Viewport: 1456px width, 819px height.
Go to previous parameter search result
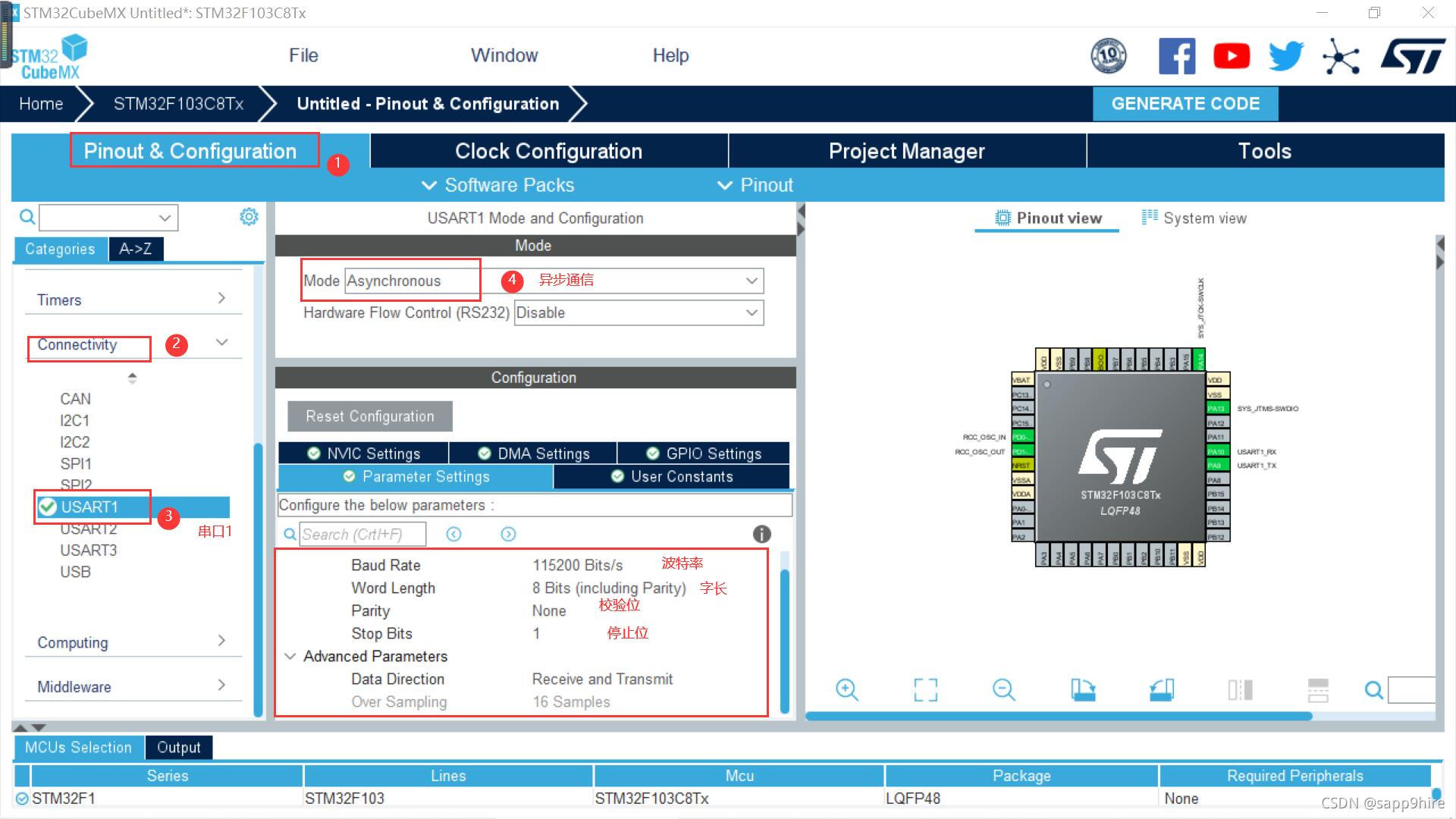tap(453, 535)
